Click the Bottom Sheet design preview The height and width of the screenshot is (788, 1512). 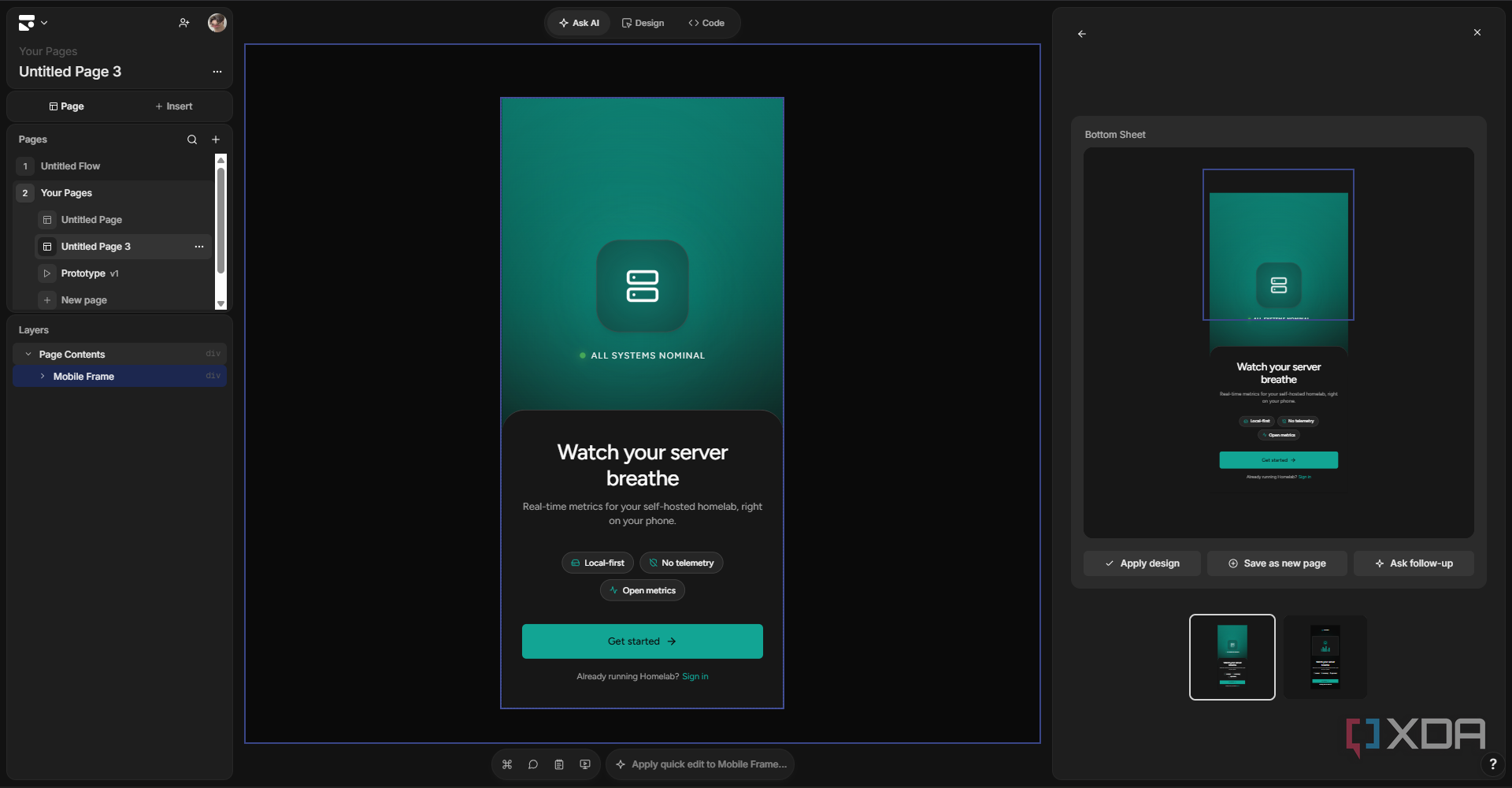(1279, 343)
